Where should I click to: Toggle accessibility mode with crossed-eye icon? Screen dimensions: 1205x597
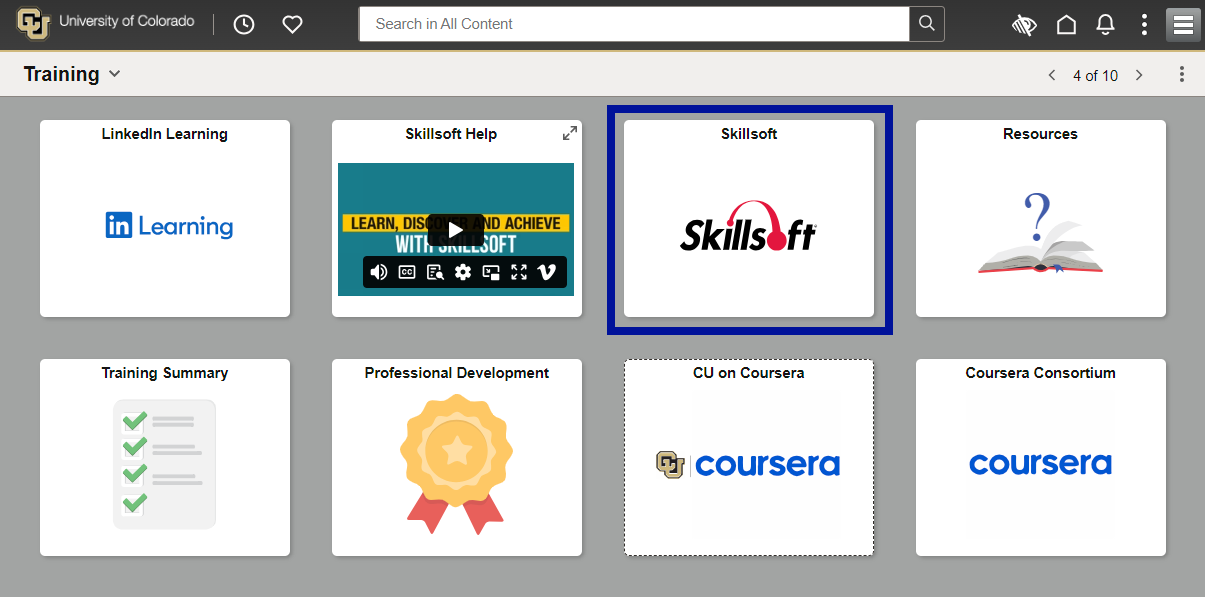coord(1024,25)
